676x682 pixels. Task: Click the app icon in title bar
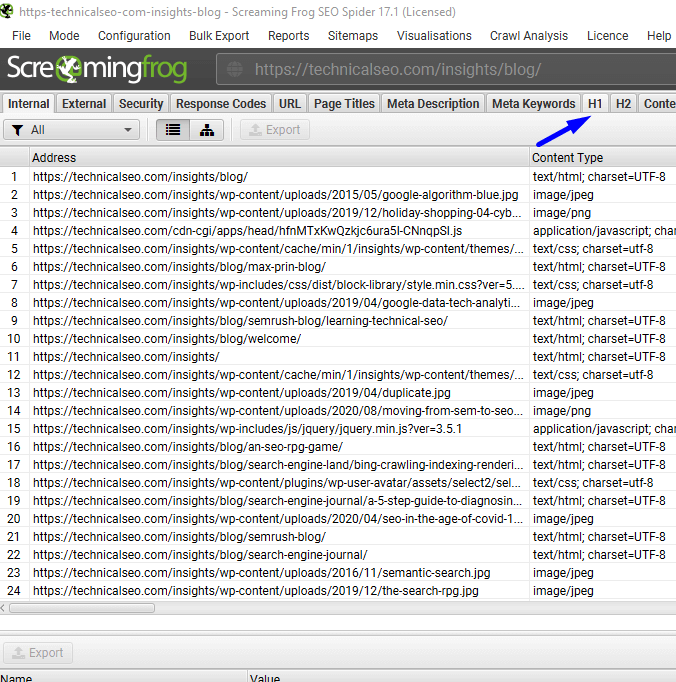[x=8, y=12]
